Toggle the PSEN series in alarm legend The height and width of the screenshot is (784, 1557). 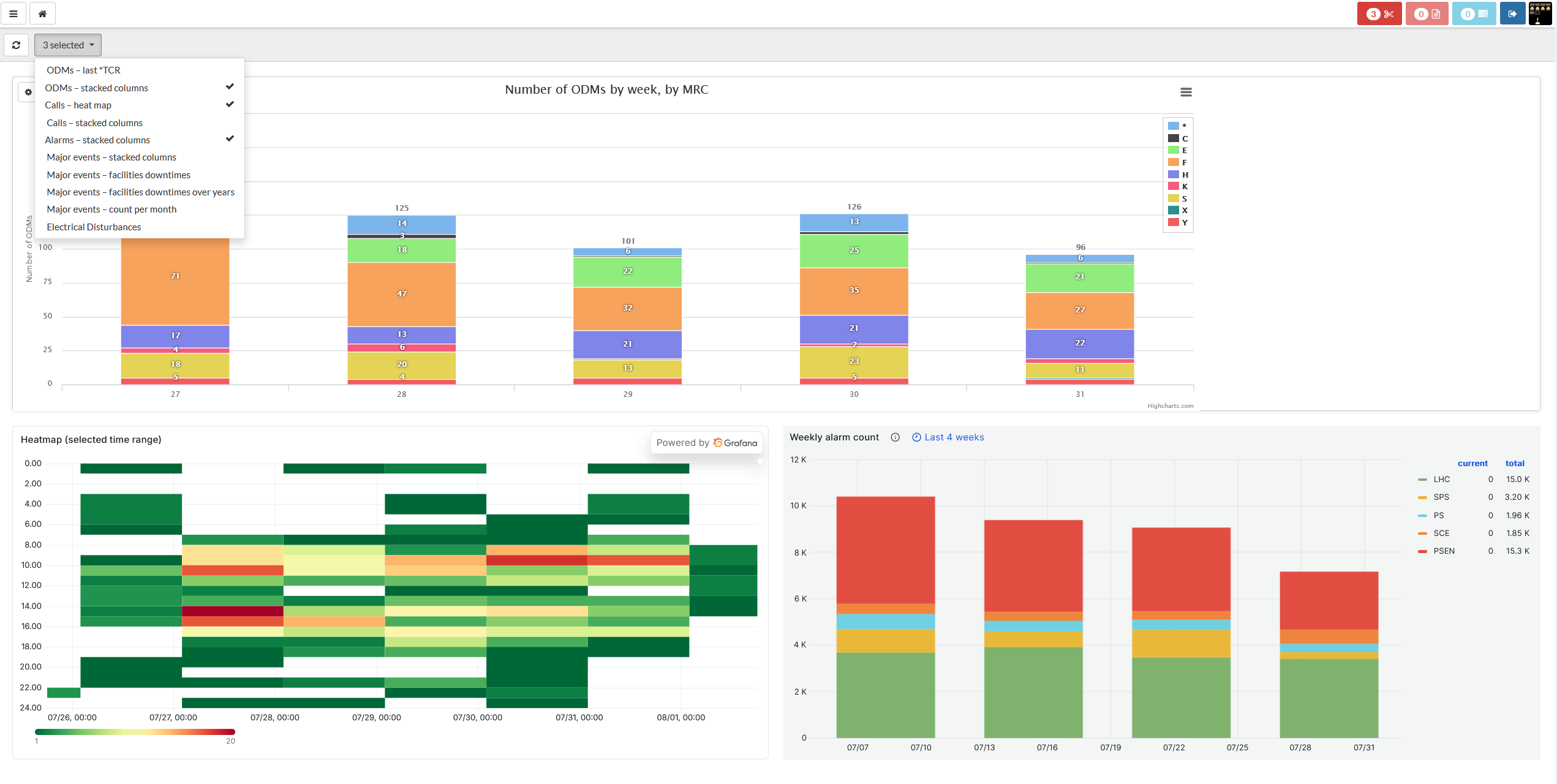pyautogui.click(x=1436, y=551)
